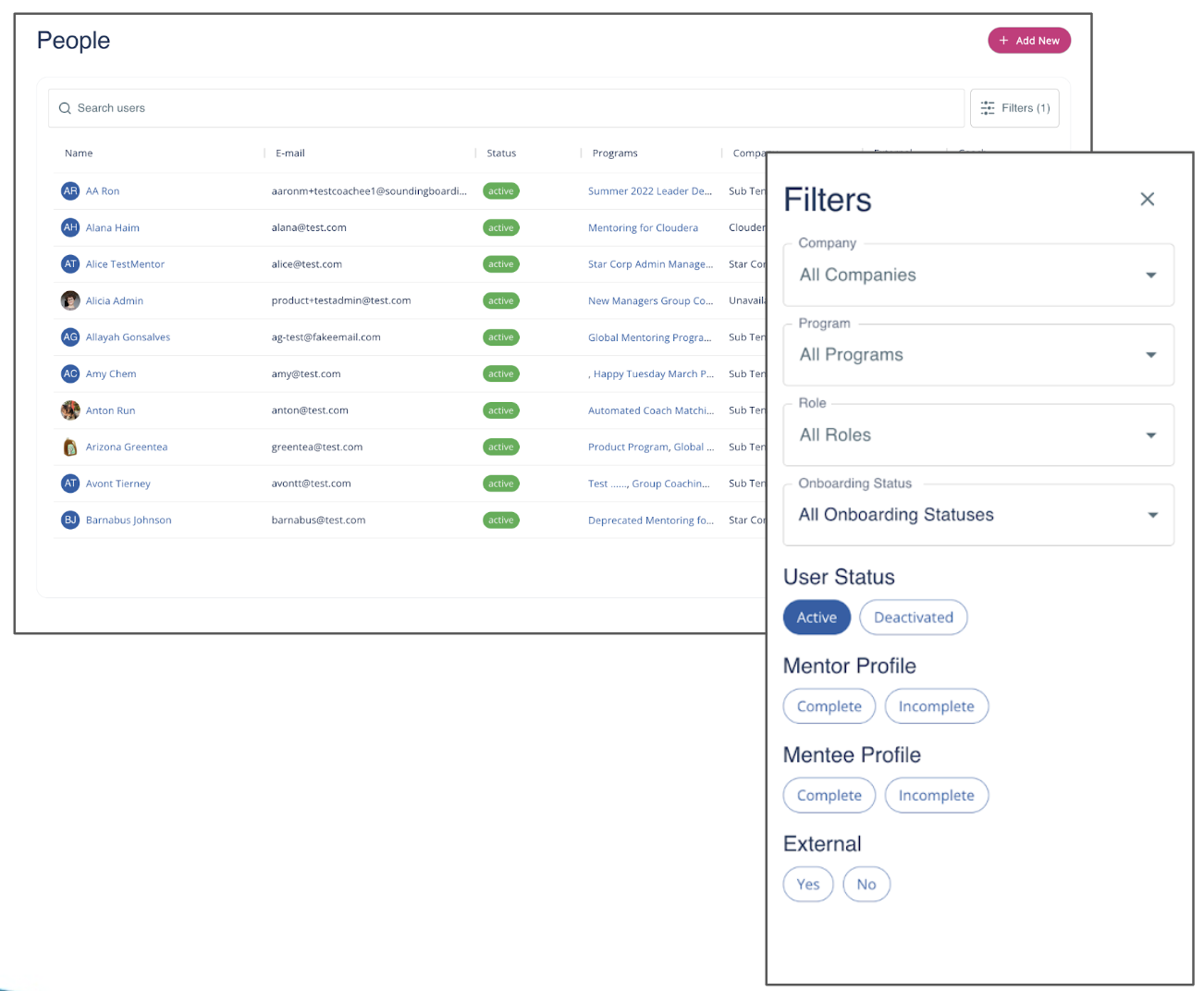Close the Filters panel with X icon
Viewport: 1204px width, 991px height.
[1147, 199]
